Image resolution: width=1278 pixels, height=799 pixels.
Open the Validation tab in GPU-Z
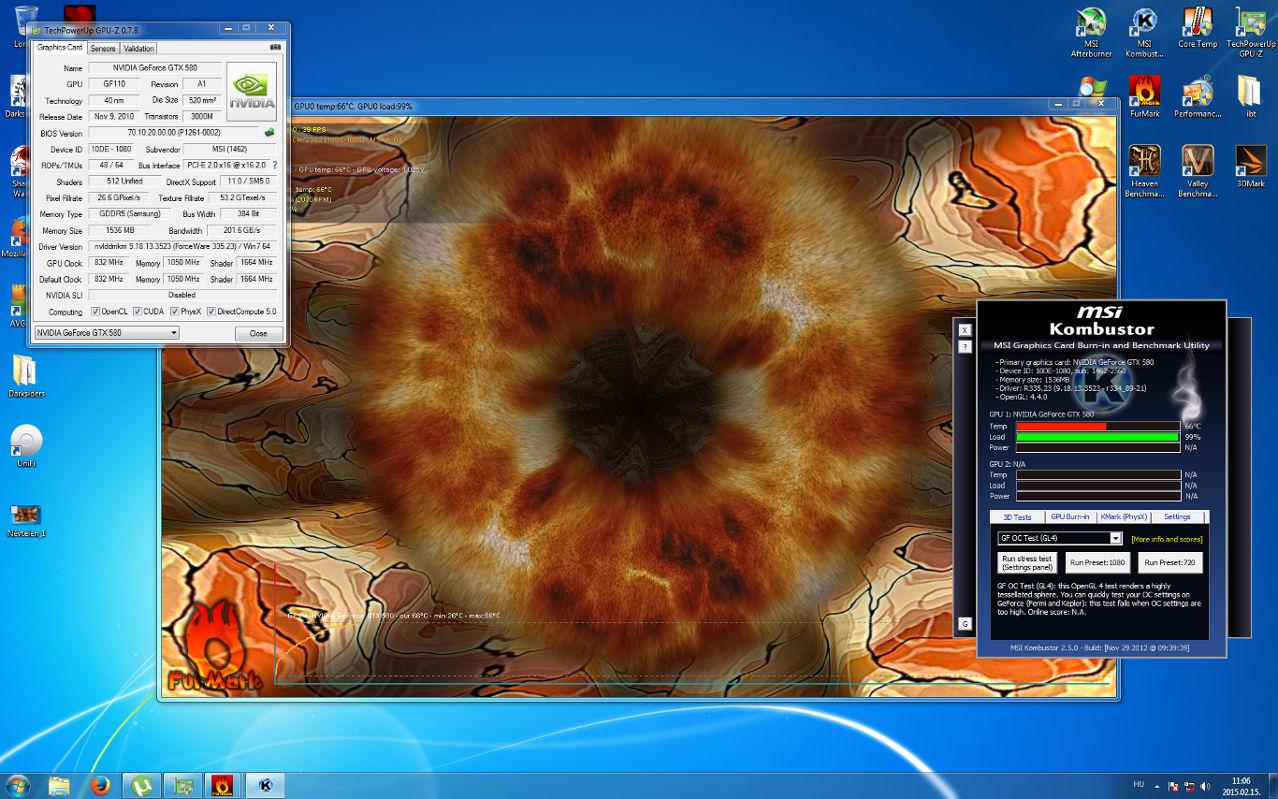pyautogui.click(x=138, y=48)
